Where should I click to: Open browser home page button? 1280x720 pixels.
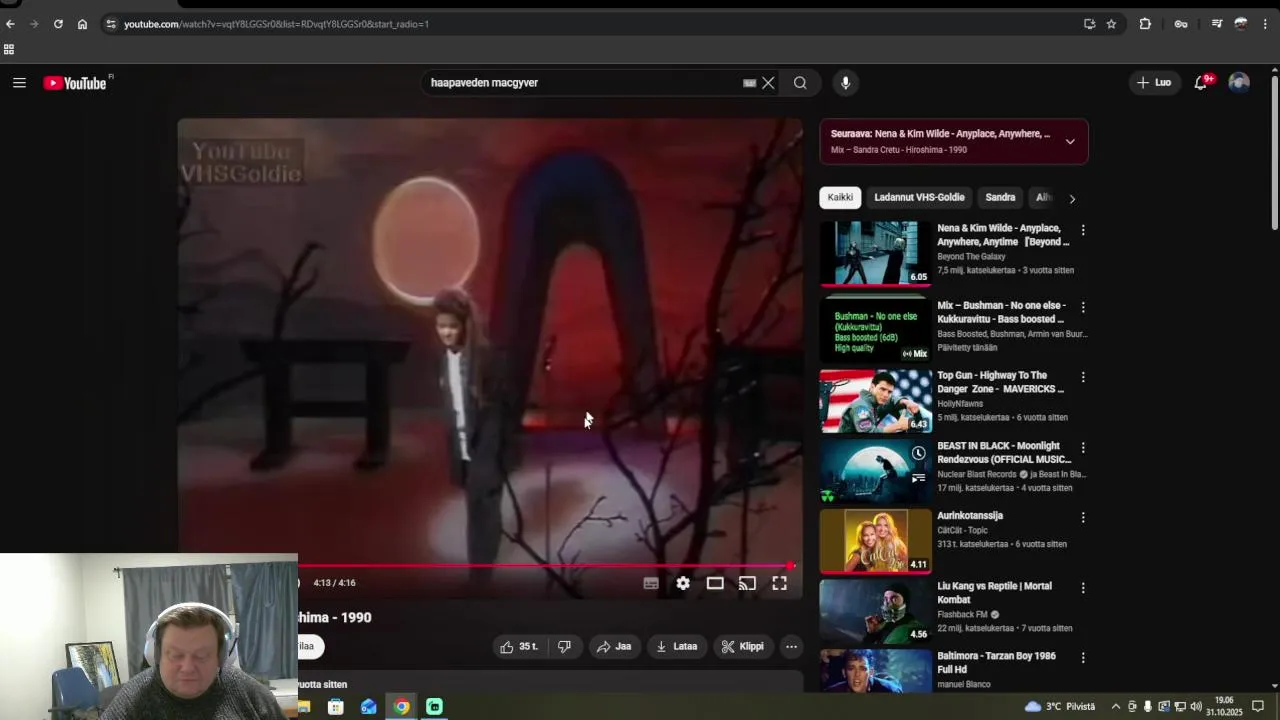(82, 24)
